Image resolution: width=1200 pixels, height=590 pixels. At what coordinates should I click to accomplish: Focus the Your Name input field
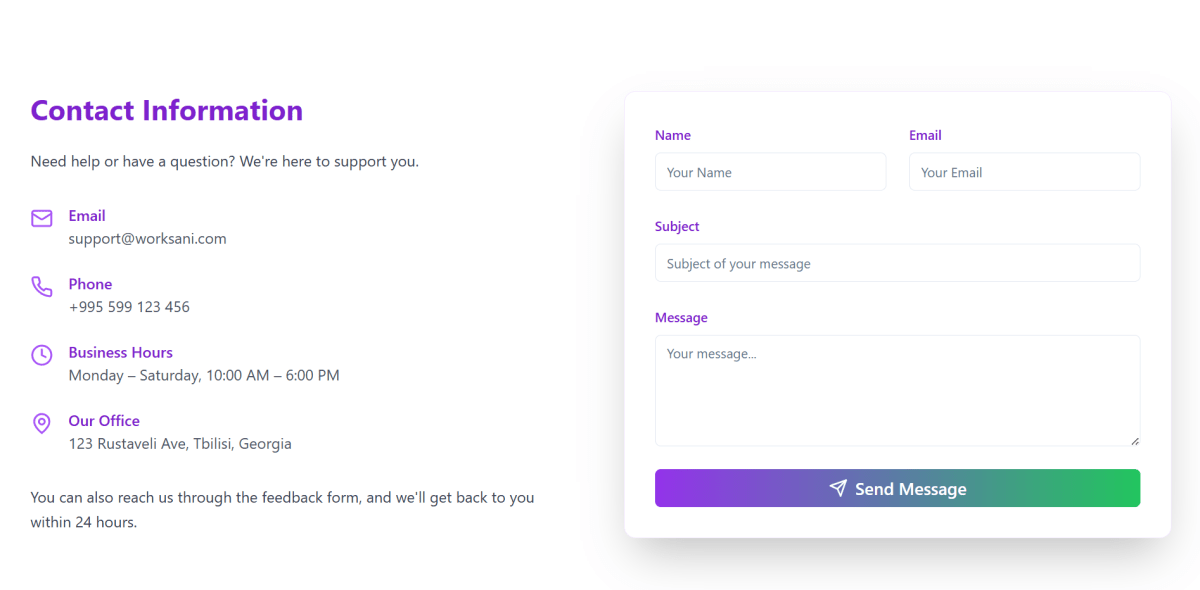click(770, 172)
